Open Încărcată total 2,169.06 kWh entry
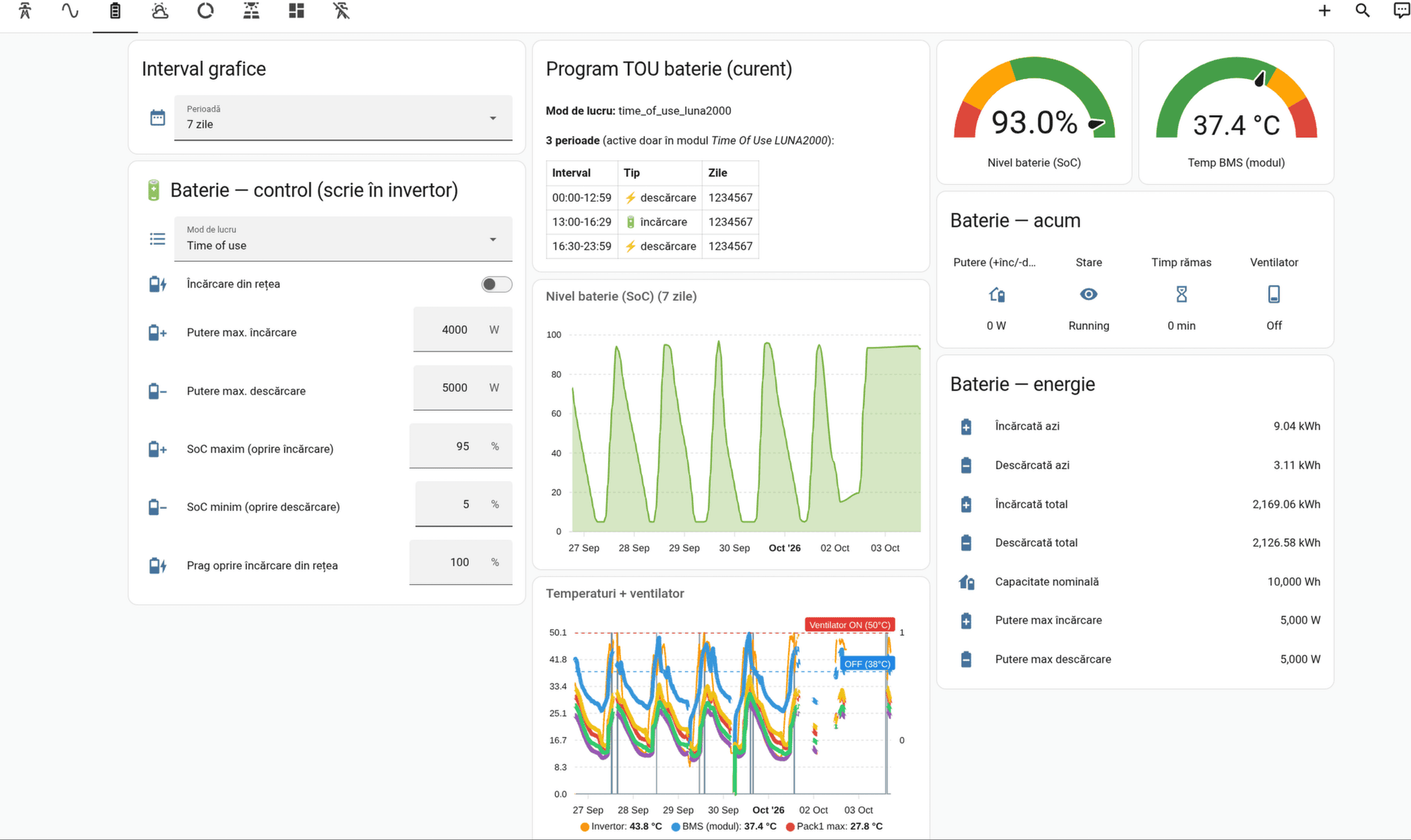1411x840 pixels. click(1135, 504)
